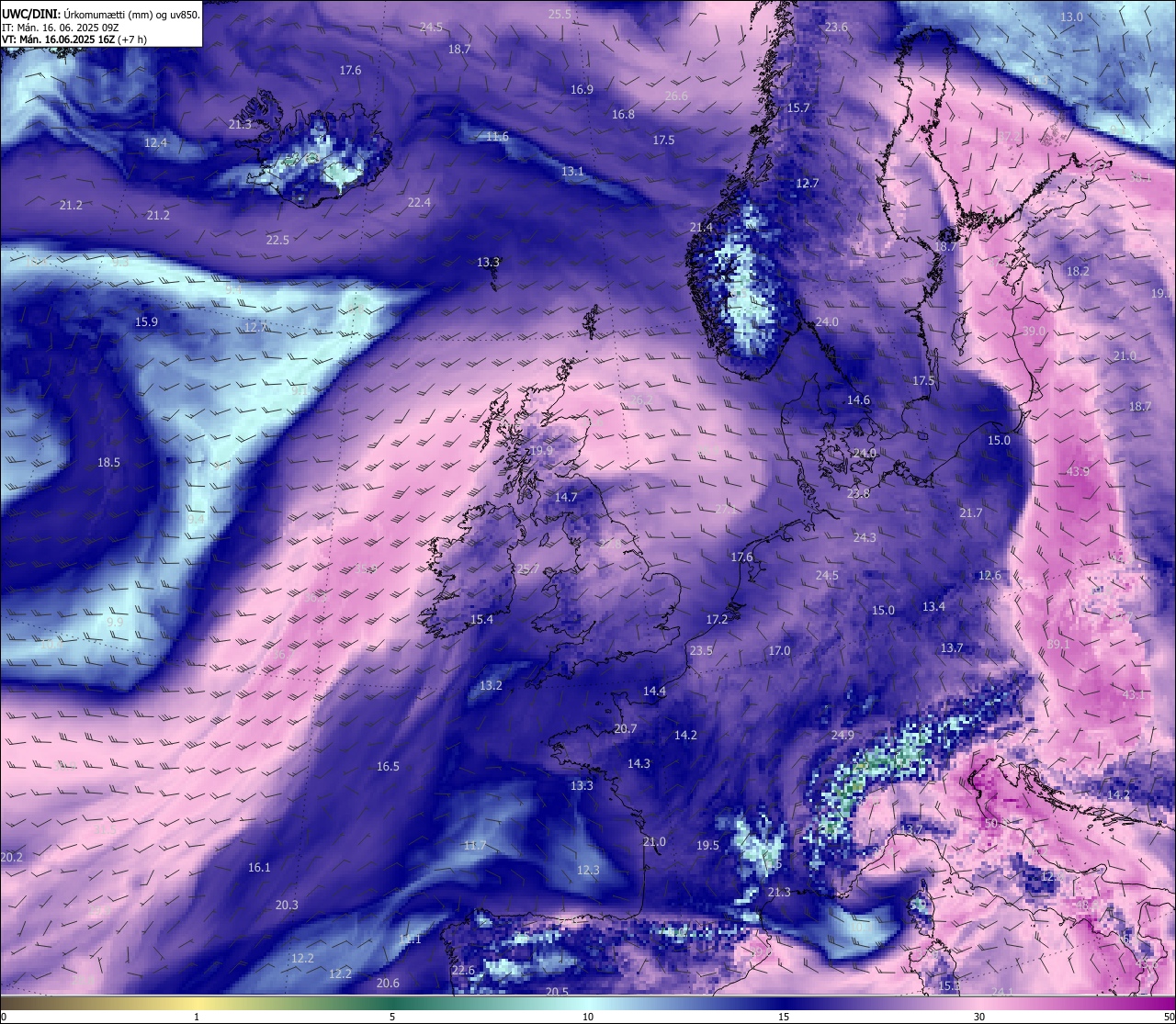Click the 20.7 reading over Brittany
The image size is (1176, 1024).
(x=626, y=728)
